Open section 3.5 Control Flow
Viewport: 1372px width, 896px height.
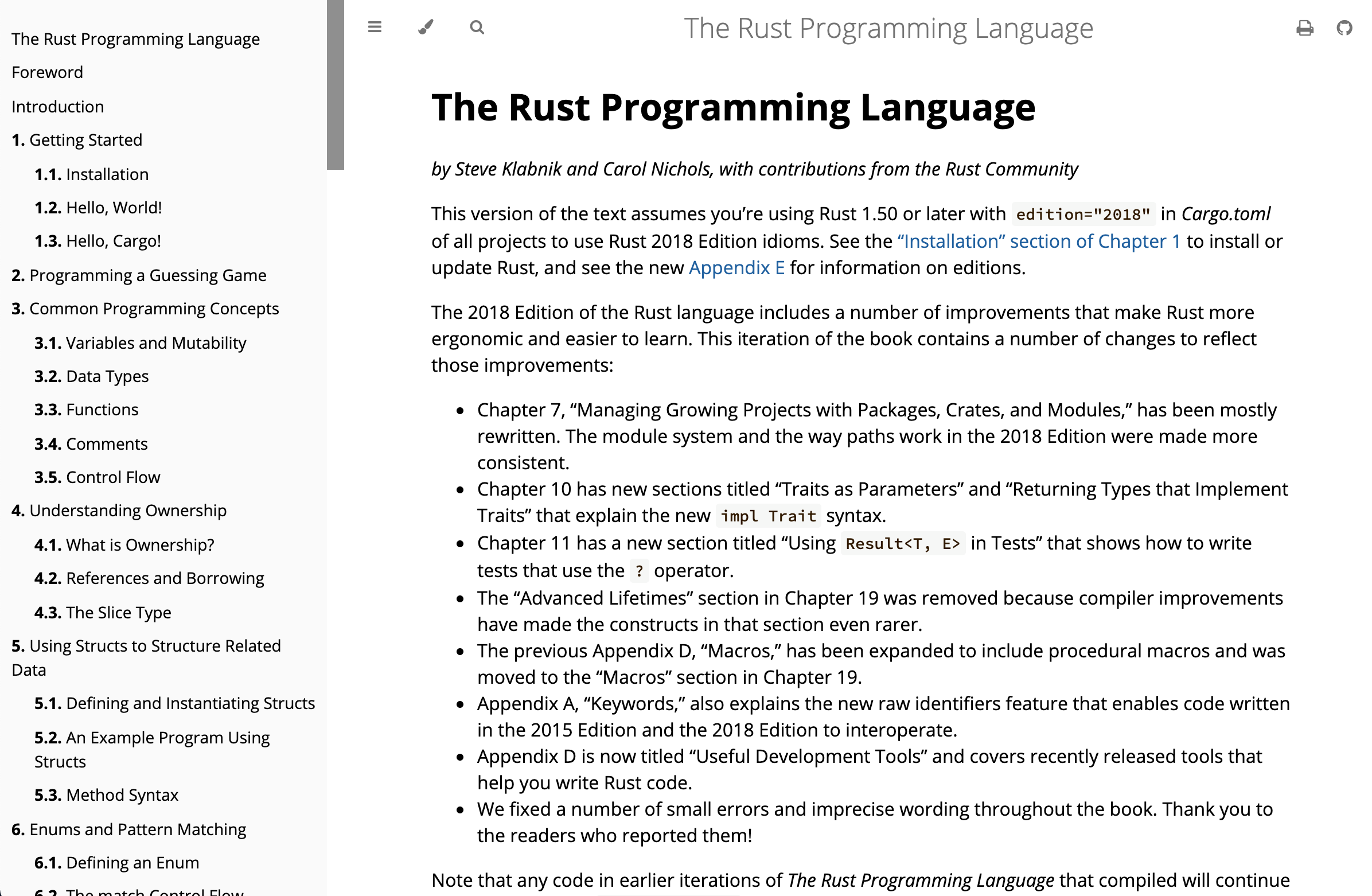(98, 477)
